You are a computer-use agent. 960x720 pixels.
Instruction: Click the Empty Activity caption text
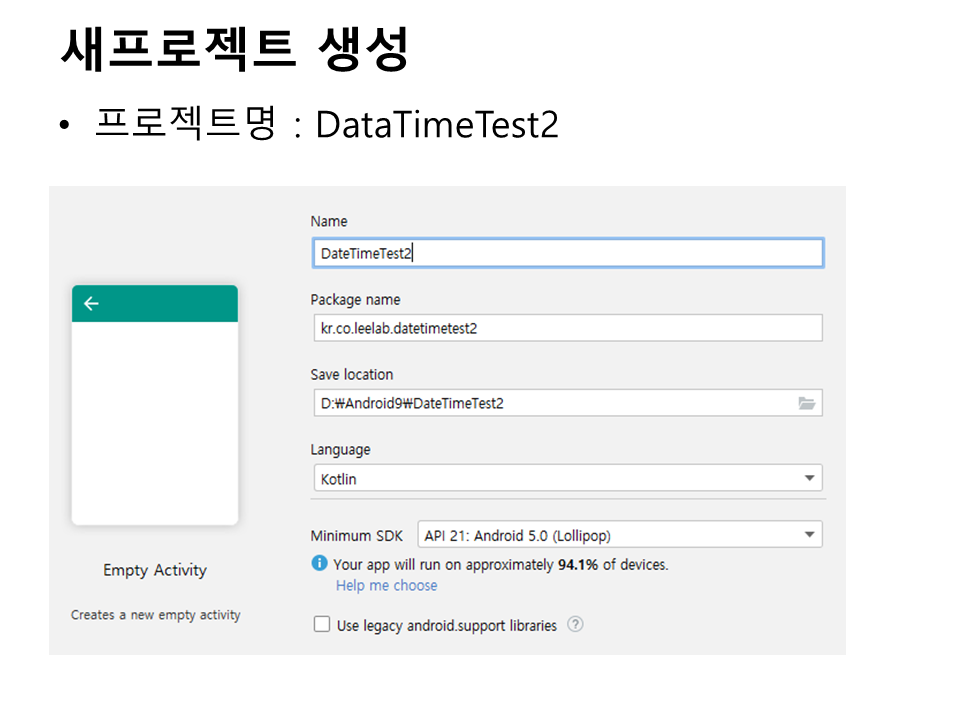coord(155,570)
